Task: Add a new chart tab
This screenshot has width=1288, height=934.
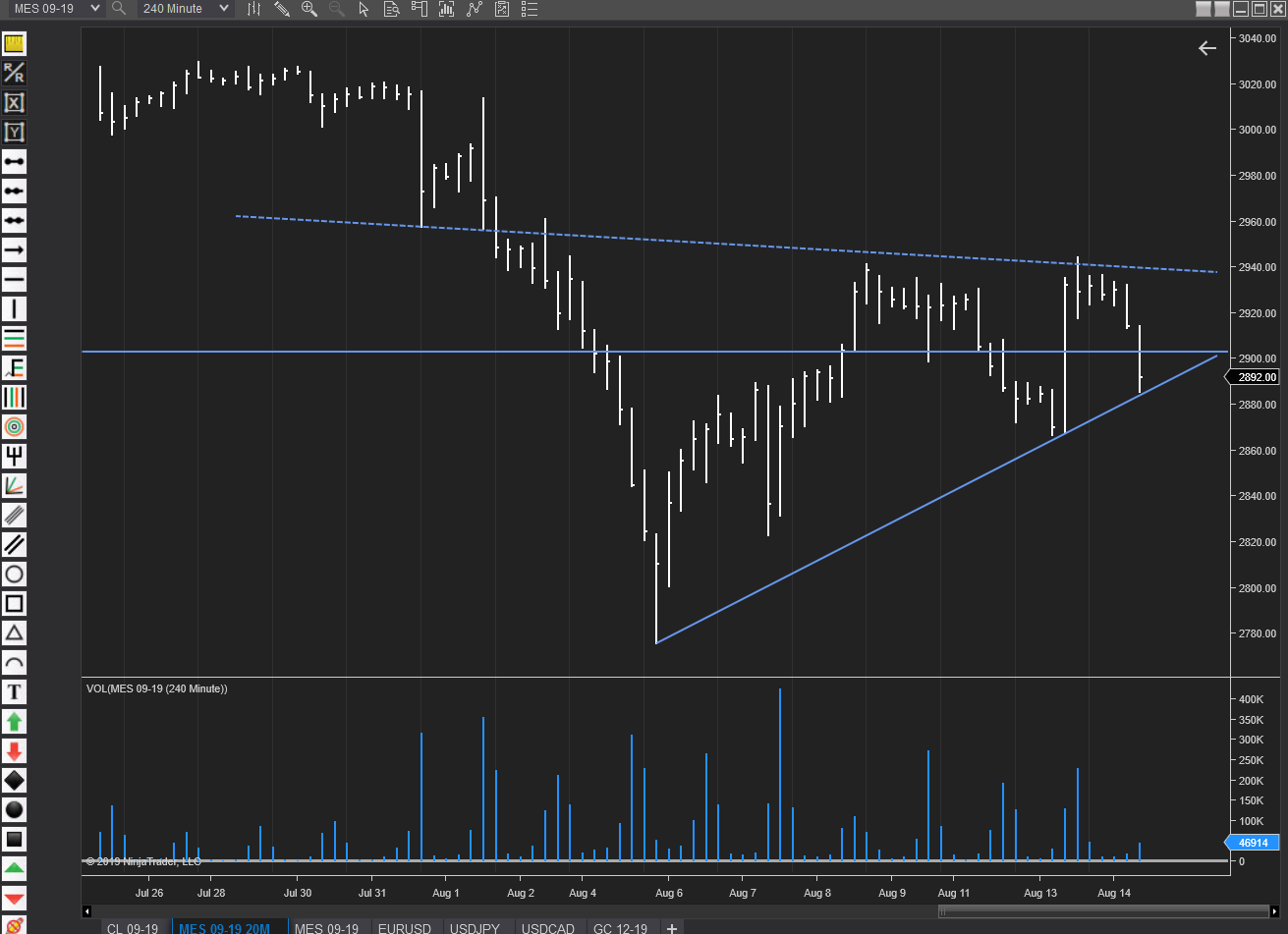Action: (x=672, y=927)
